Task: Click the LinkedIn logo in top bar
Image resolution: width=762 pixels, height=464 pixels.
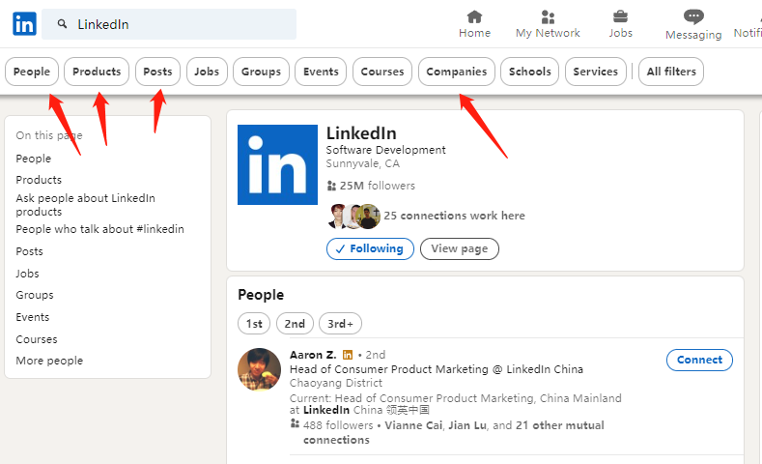Action: [x=24, y=24]
